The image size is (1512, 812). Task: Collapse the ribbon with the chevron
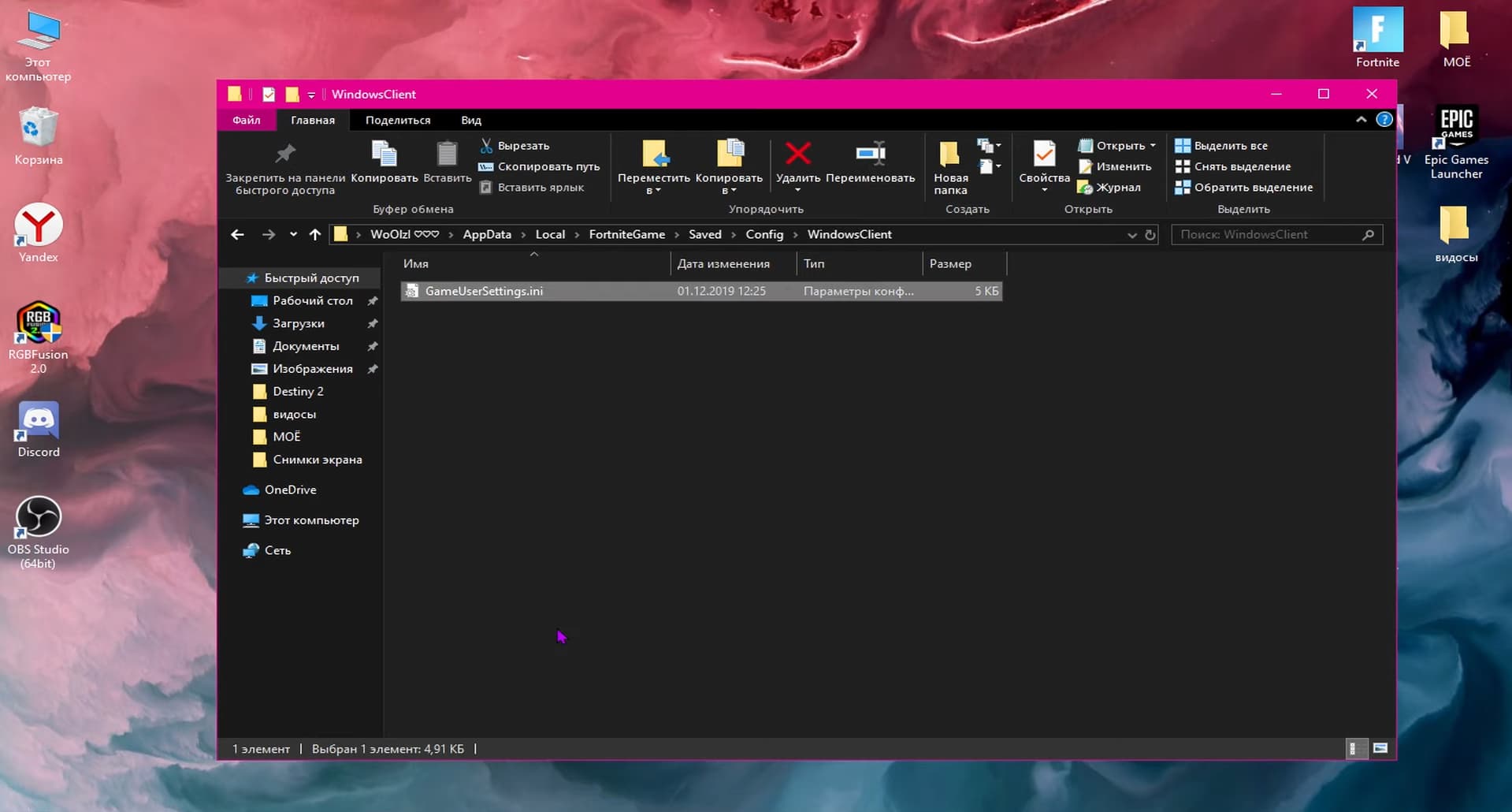[1361, 120]
